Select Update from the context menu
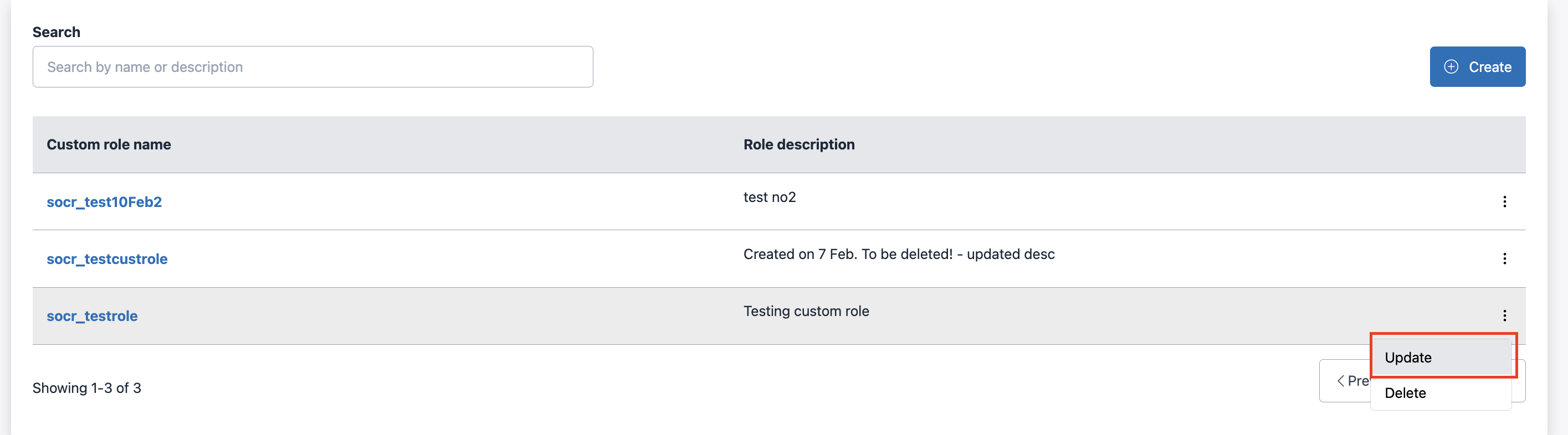Screen dimensions: 1568x435 1408,357
